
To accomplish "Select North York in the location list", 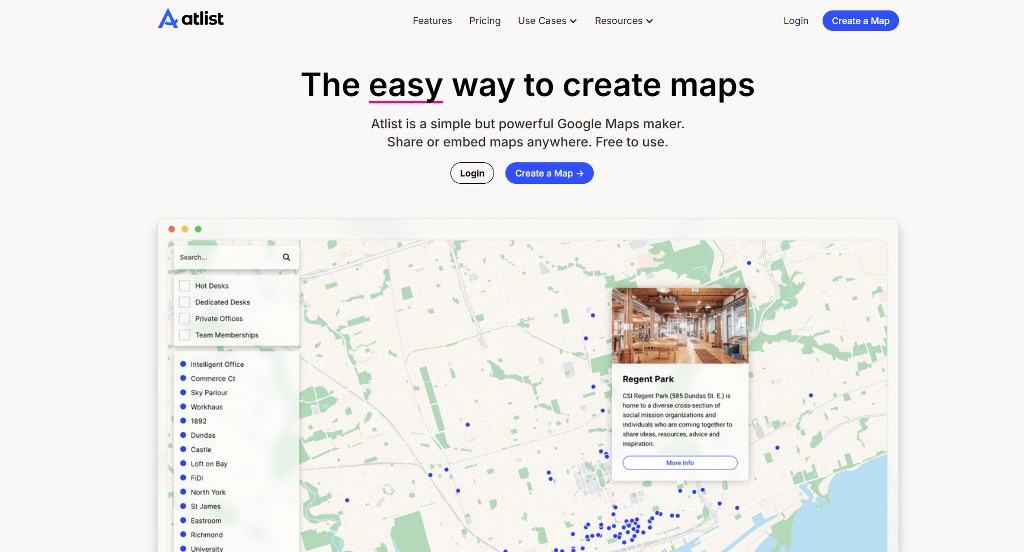I will [202, 492].
